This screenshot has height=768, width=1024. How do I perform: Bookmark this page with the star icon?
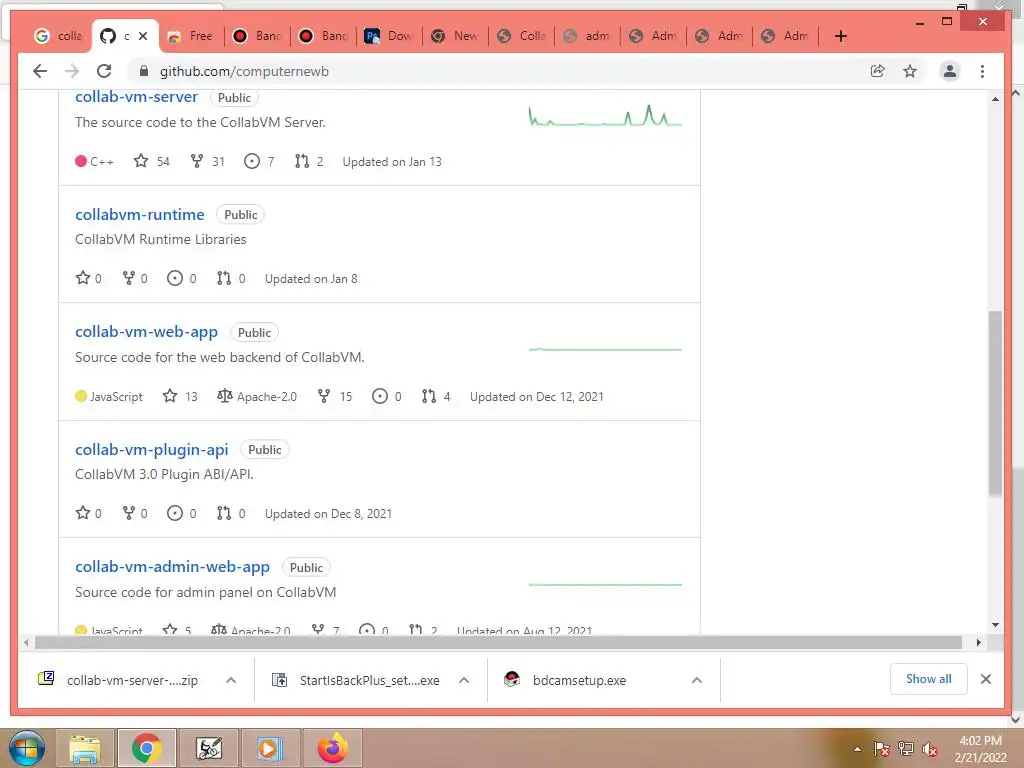click(910, 71)
